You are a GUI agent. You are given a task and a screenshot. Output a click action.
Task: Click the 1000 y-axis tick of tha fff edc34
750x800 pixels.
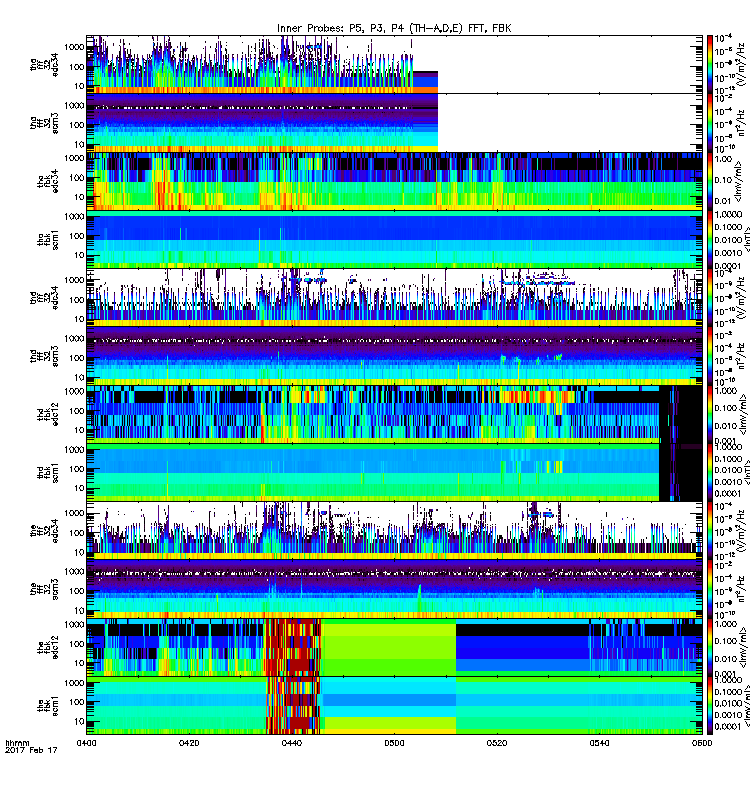pos(74,47)
